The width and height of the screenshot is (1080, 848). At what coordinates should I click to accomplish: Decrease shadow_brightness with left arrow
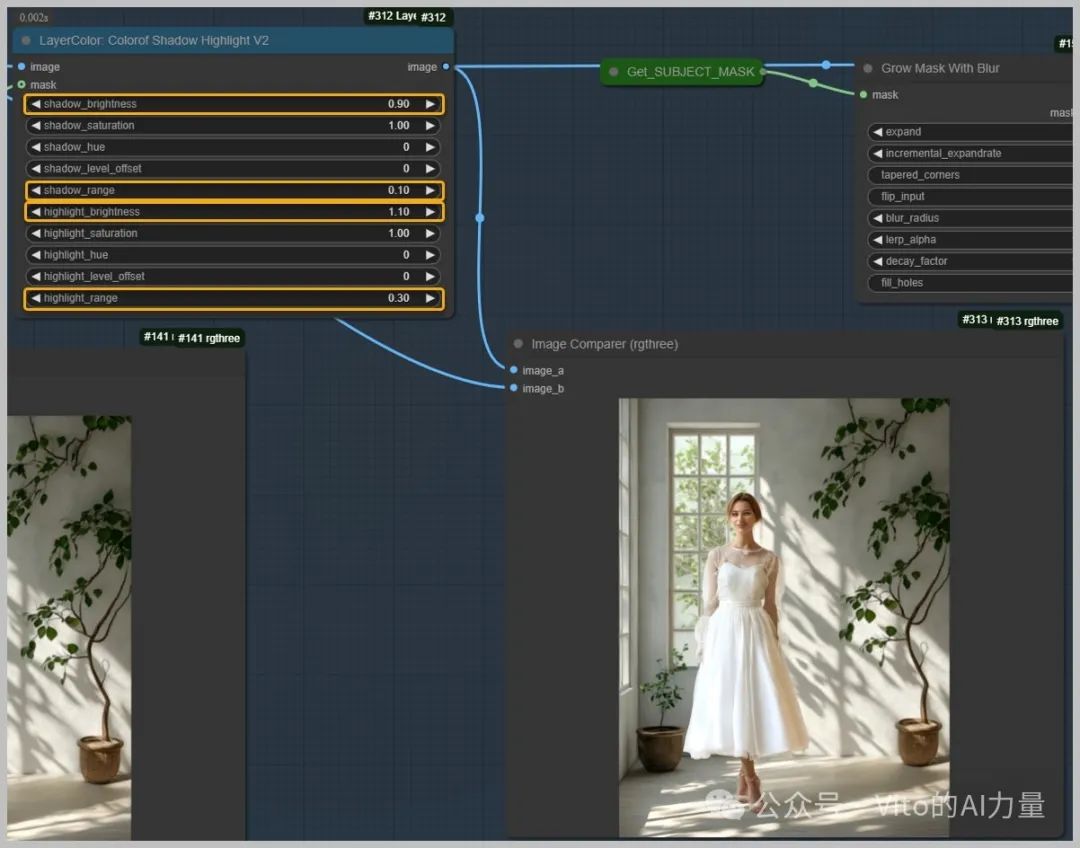pyautogui.click(x=36, y=104)
